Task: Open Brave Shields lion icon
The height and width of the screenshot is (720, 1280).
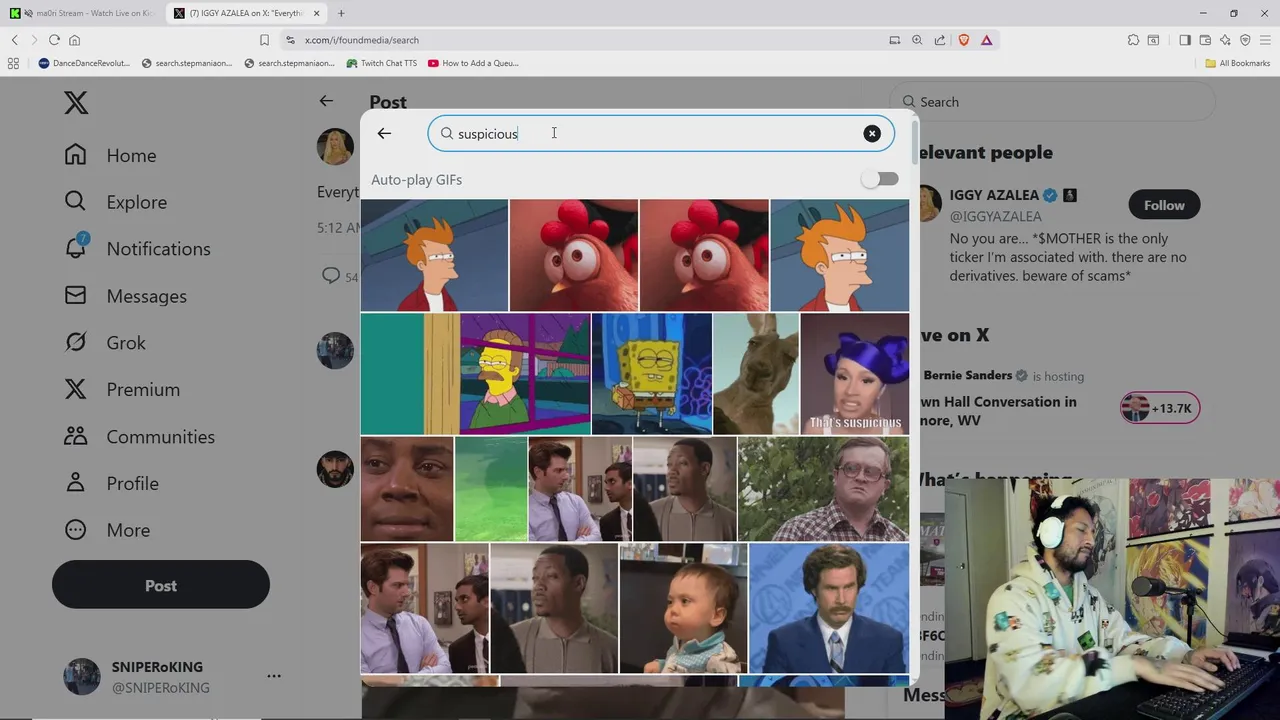Action: [x=964, y=40]
